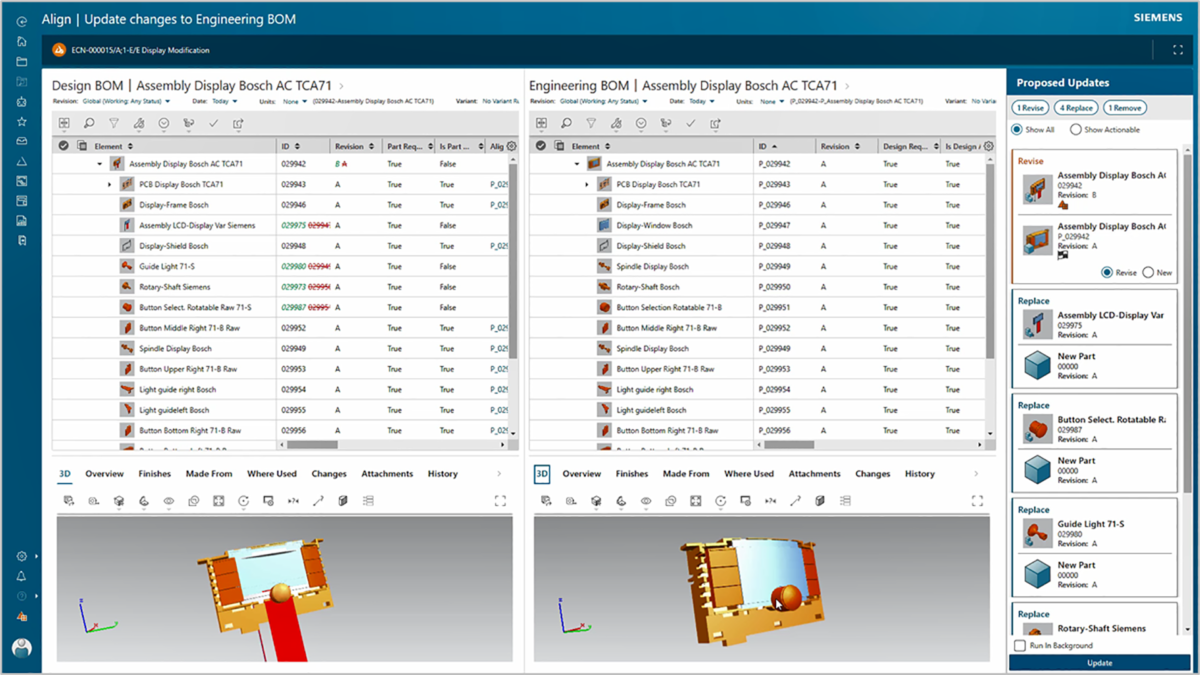Open Design BOM table column settings gear
Viewport: 1200px width, 675px height.
click(x=512, y=146)
